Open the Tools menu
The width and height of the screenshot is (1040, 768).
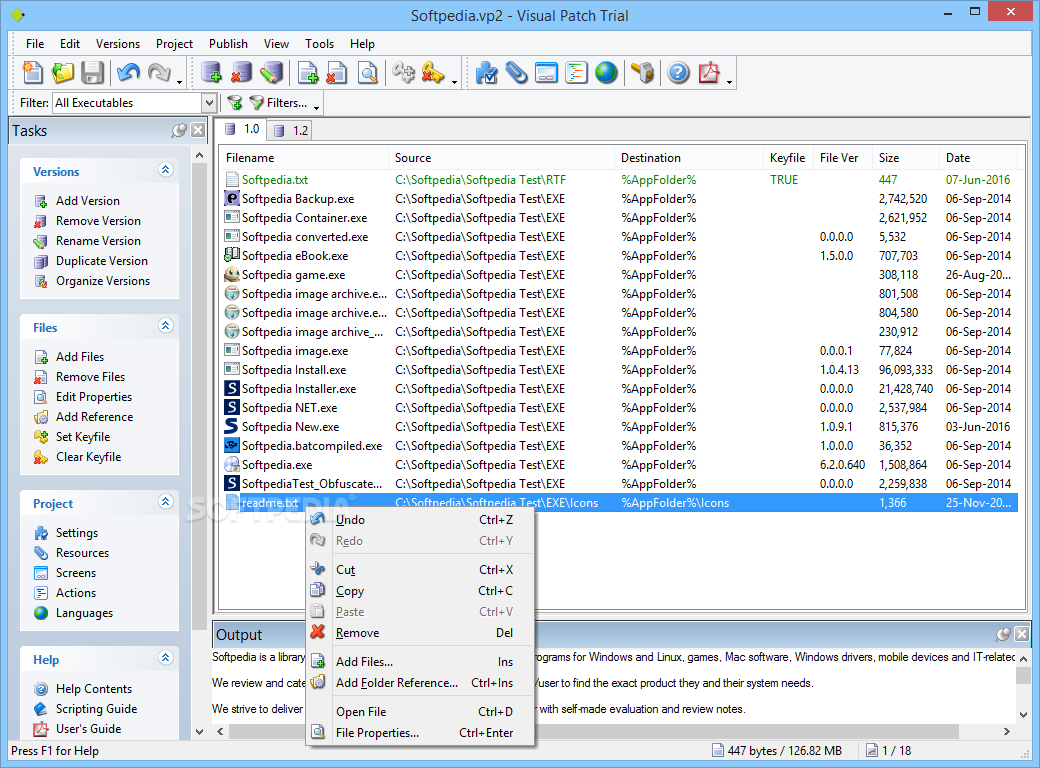319,44
